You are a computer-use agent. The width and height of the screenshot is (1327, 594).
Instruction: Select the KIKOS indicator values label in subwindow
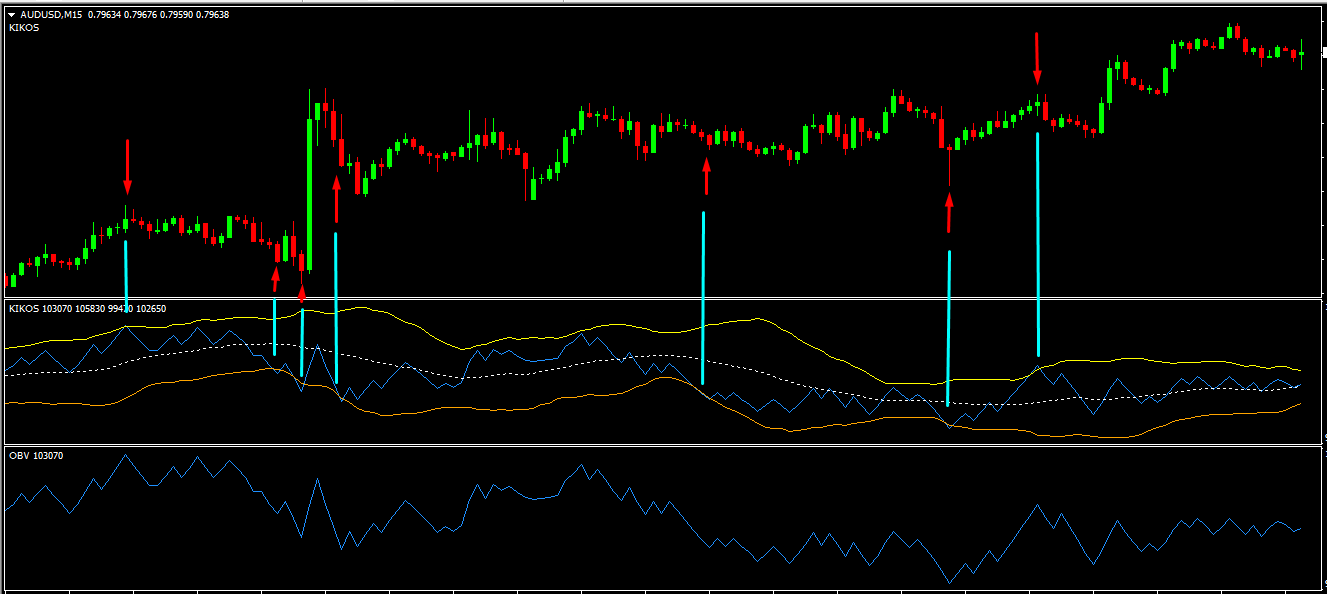click(x=87, y=309)
